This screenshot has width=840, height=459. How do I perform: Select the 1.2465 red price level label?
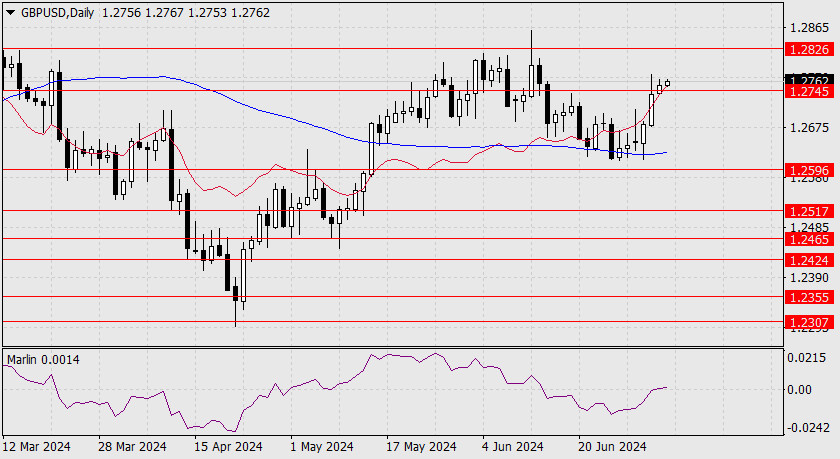click(809, 239)
